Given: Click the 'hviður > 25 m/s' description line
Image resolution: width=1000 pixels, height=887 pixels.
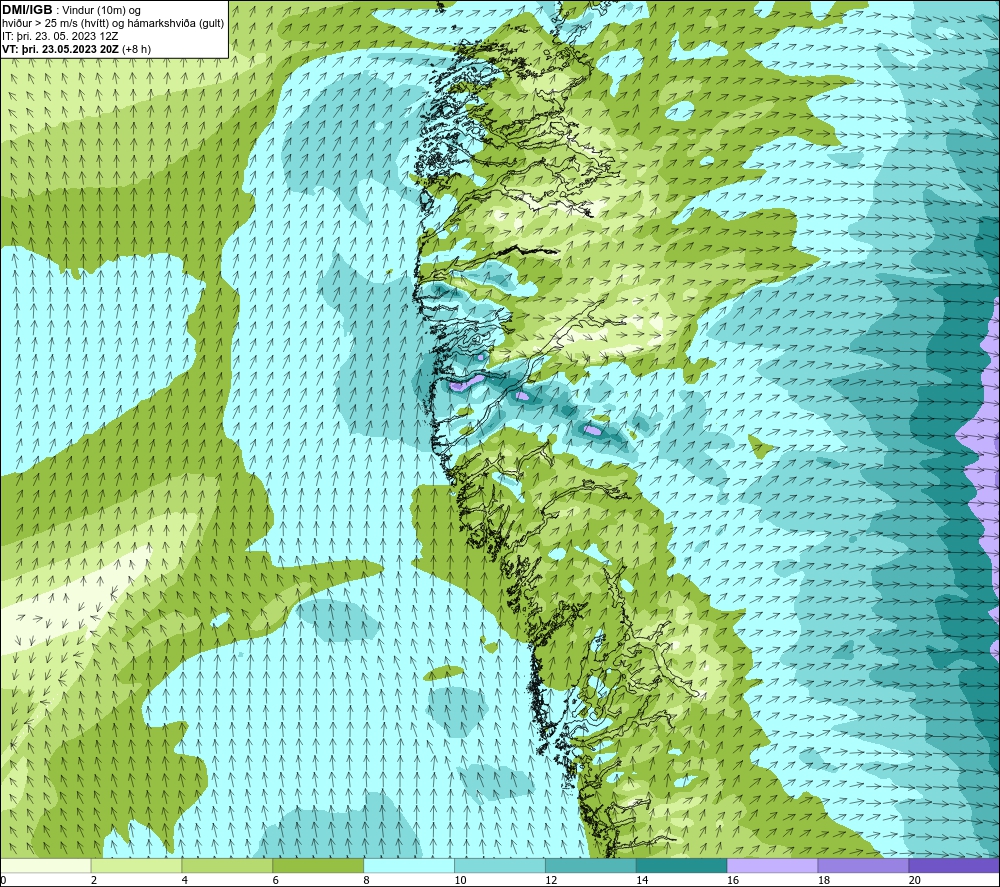Looking at the screenshot, I should 113,24.
